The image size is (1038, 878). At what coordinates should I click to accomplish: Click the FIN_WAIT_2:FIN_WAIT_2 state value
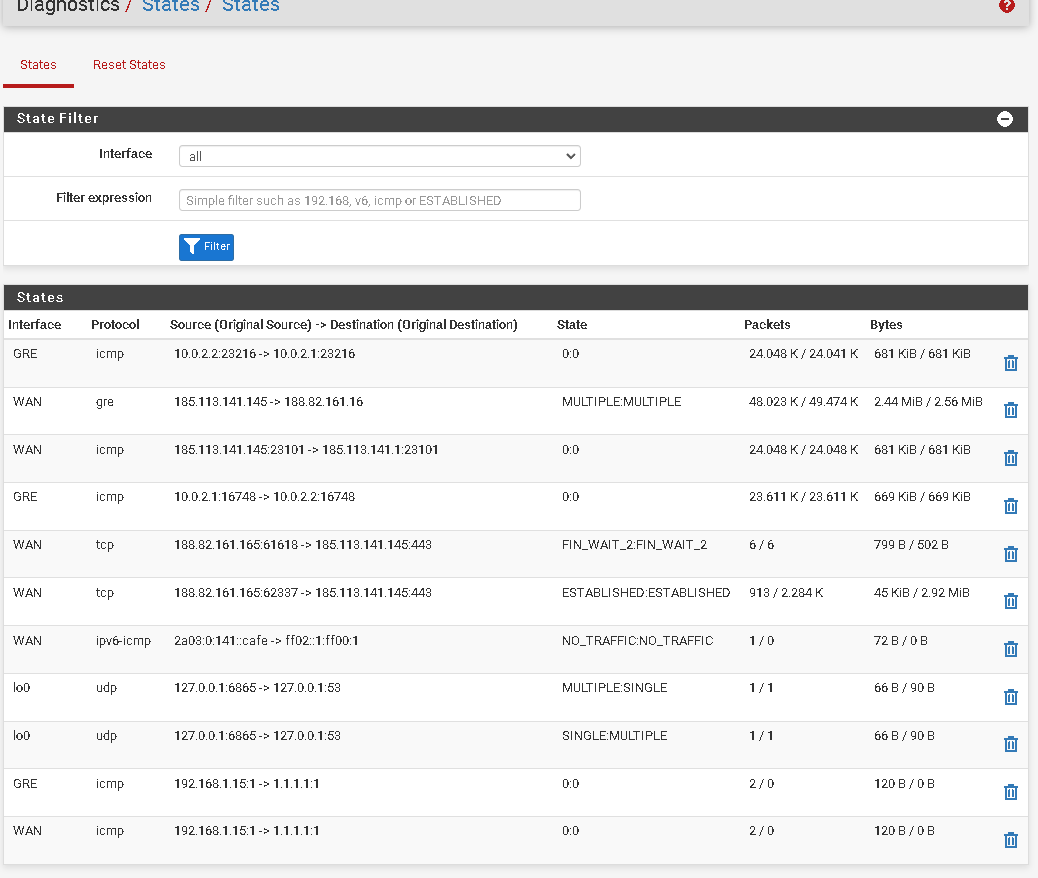[x=634, y=545]
